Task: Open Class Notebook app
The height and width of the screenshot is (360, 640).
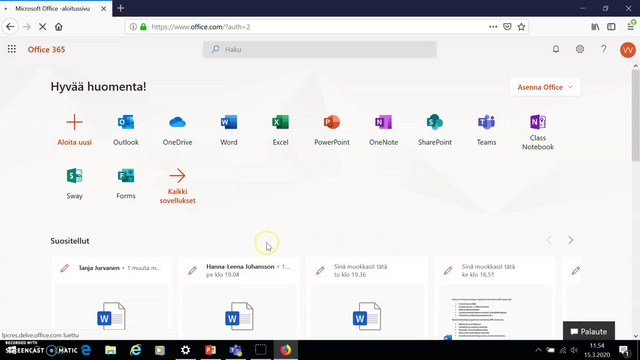Action: point(538,132)
